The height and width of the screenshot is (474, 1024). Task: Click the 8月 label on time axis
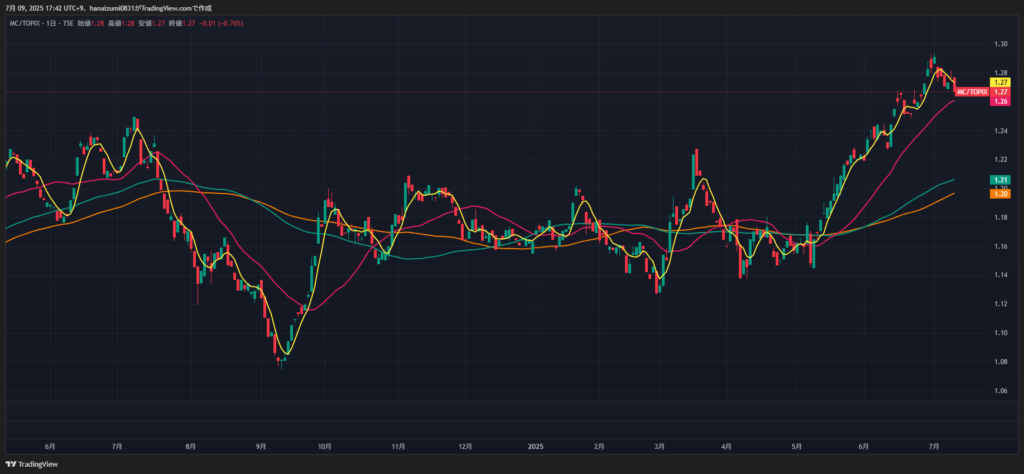coord(191,447)
